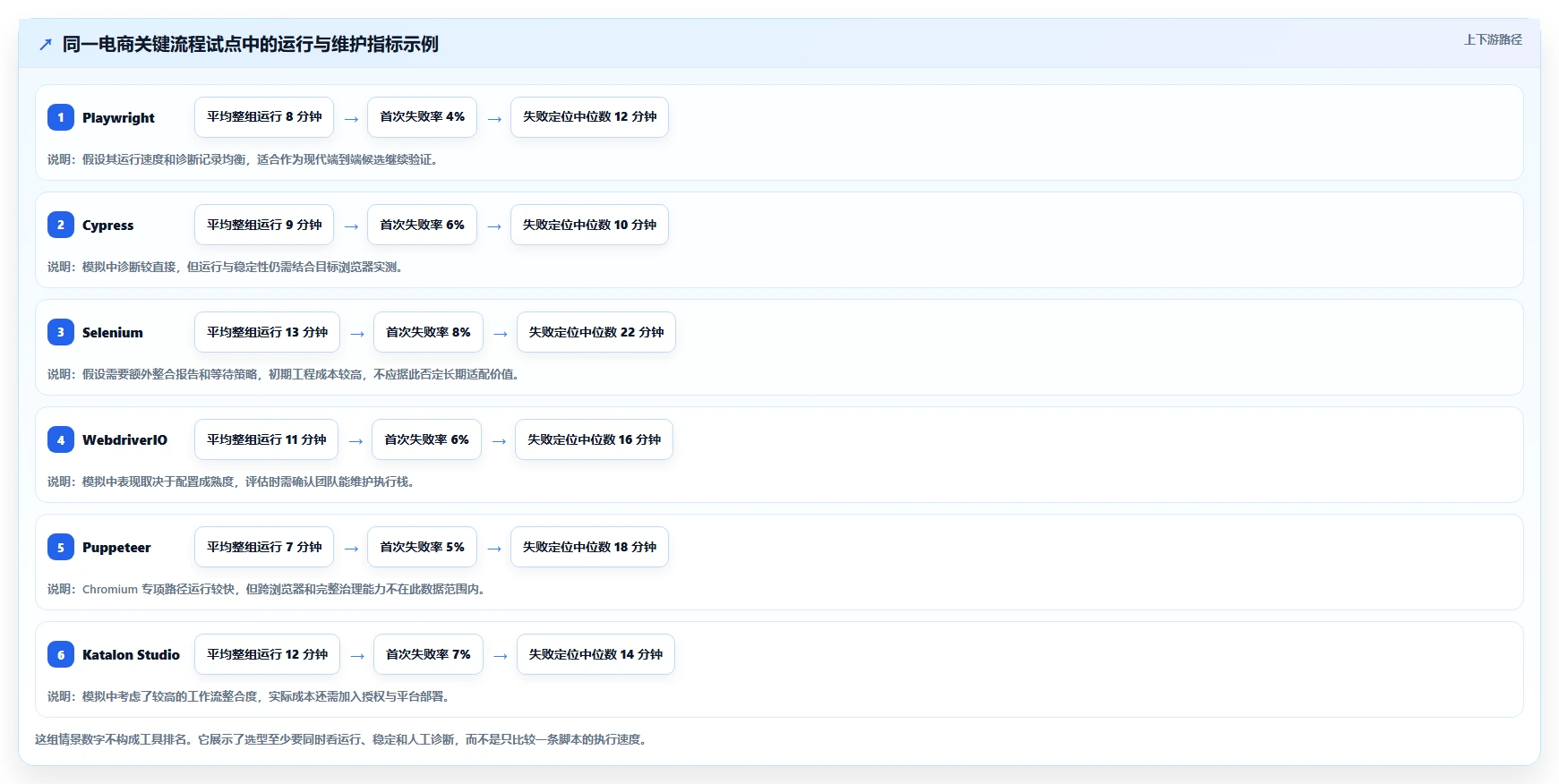The height and width of the screenshot is (784, 1559).
Task: Click WebdriverIO 首次失败率 6% chip
Action: (426, 439)
